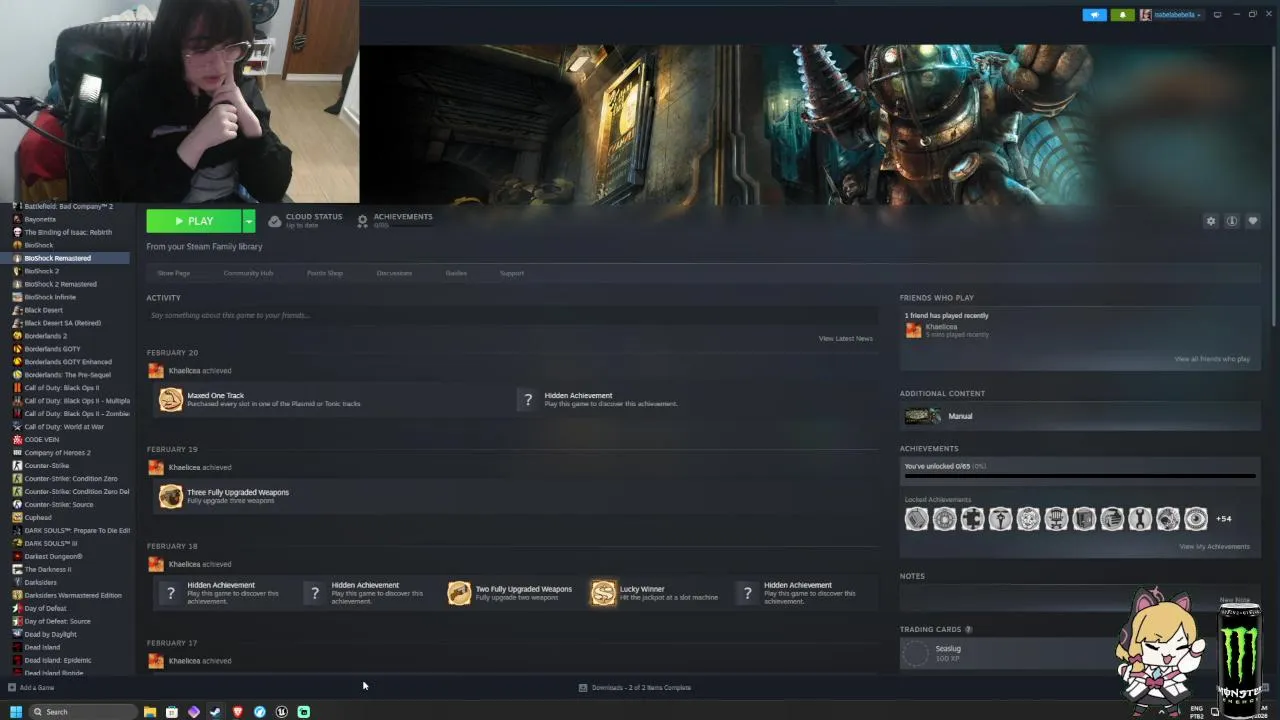The image size is (1280, 720).
Task: Open the Points Shop tab
Action: pyautogui.click(x=324, y=273)
